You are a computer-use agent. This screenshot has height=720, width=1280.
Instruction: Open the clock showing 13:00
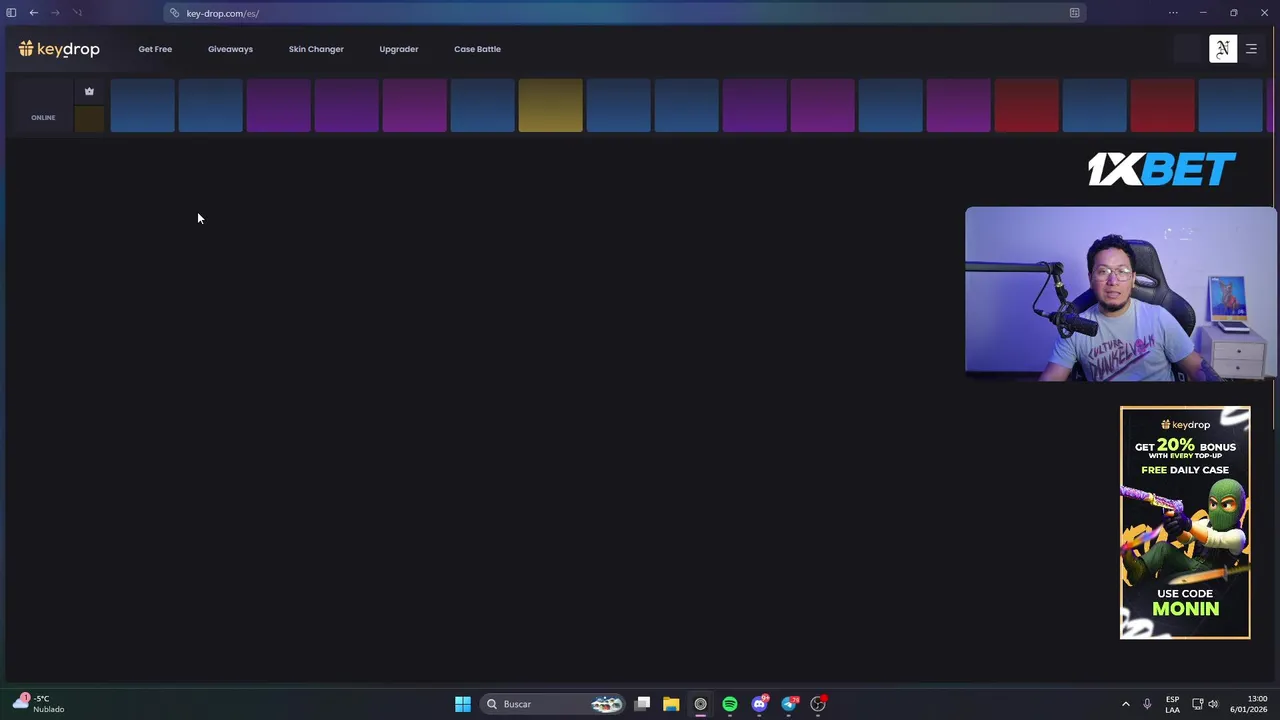pos(1249,704)
